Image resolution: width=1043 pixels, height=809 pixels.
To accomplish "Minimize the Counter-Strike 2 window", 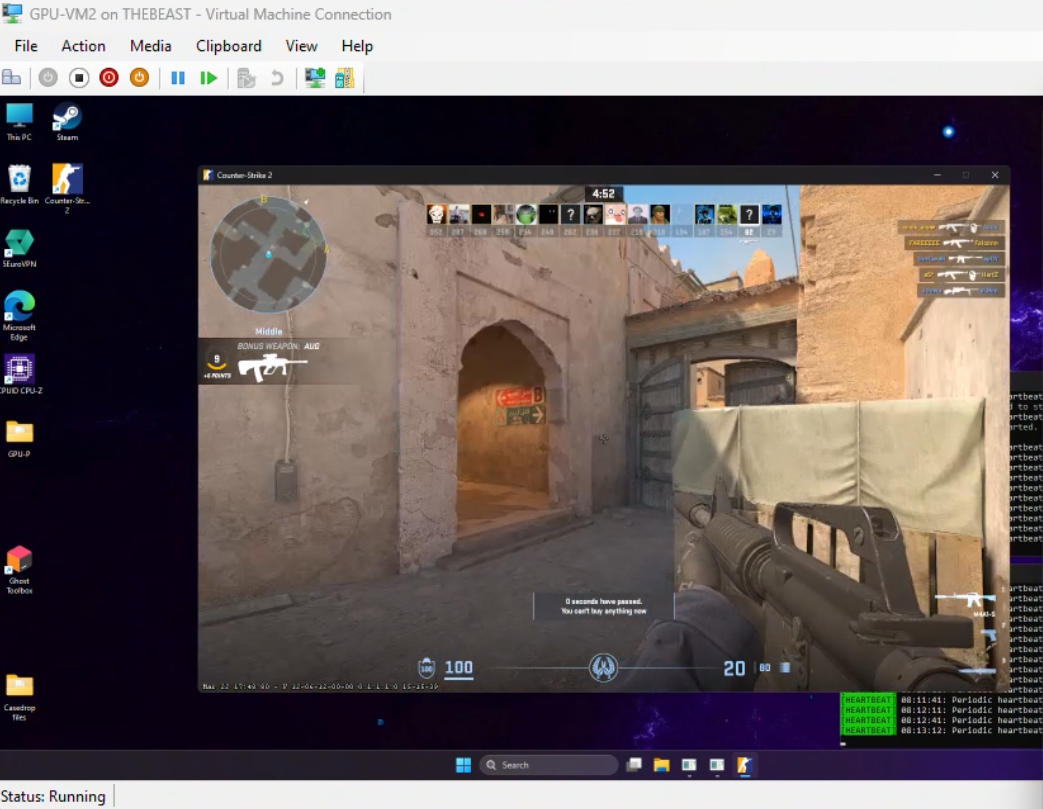I will point(937,175).
